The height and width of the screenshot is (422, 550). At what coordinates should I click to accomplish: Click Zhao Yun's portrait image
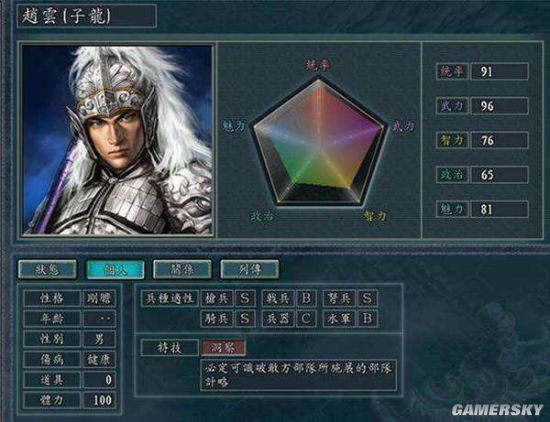(x=117, y=140)
